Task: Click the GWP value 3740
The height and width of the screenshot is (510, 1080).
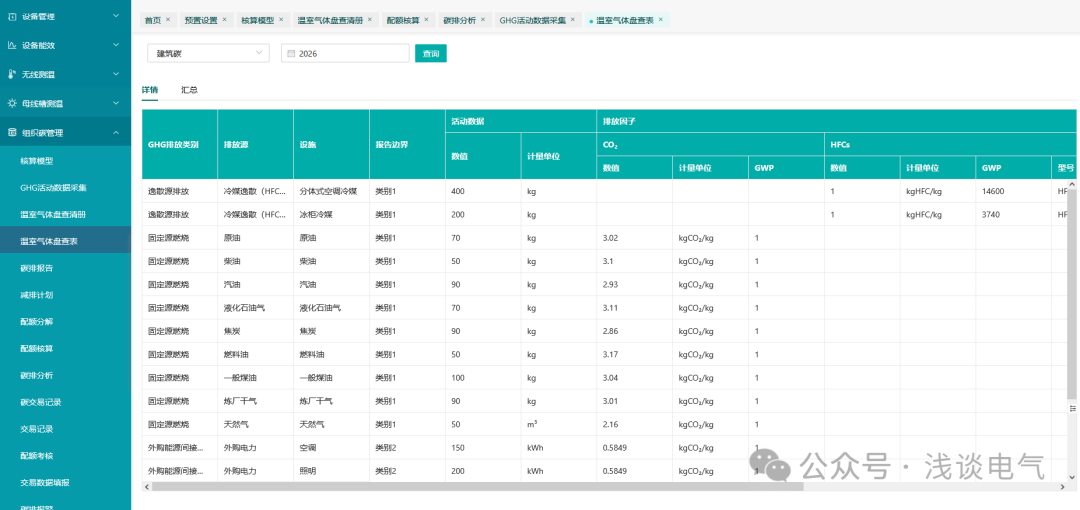Action: pyautogui.click(x=991, y=215)
